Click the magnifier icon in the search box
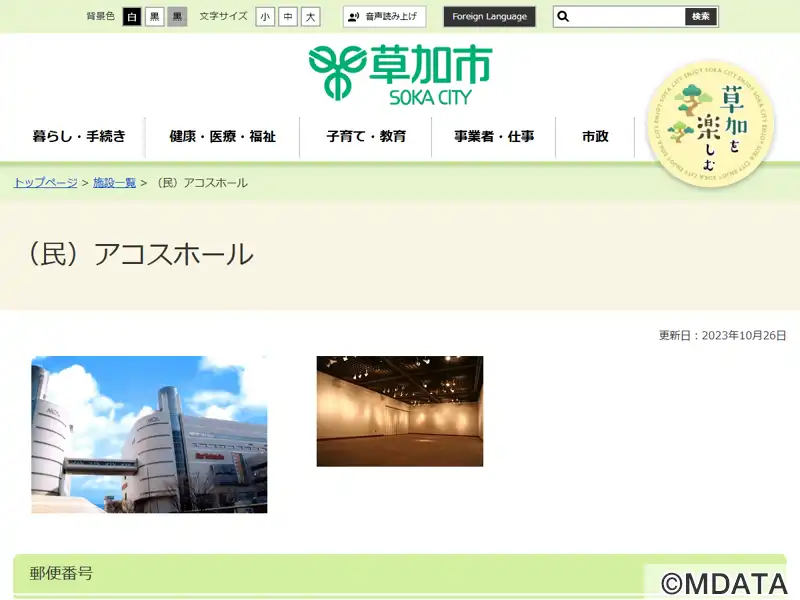This screenshot has width=800, height=600. coord(563,17)
